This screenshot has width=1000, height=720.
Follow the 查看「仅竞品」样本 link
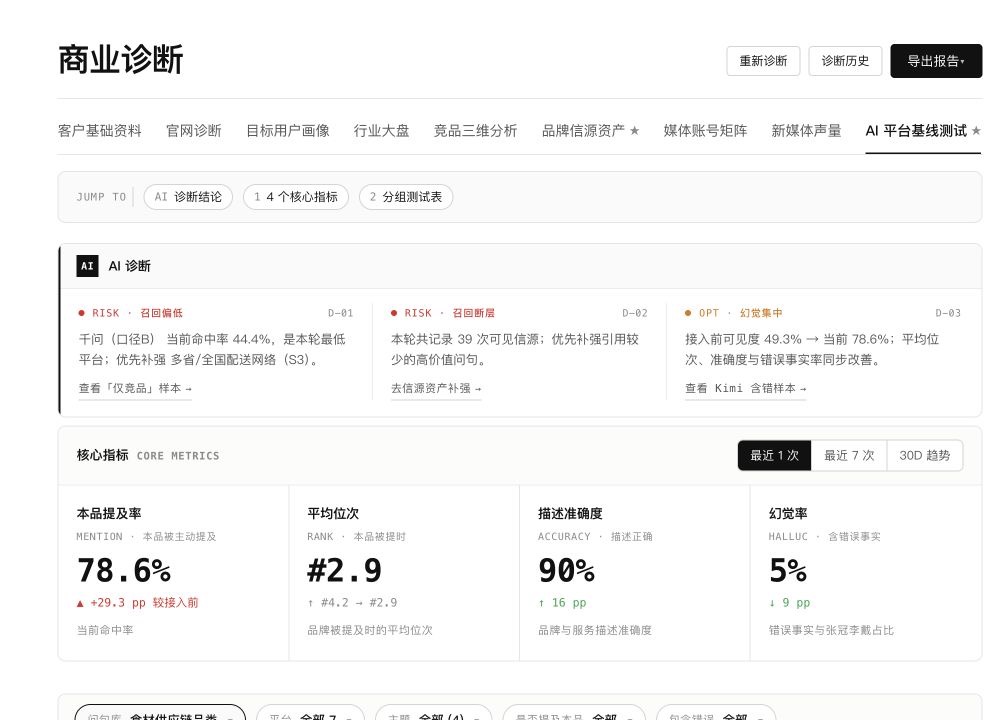[135, 388]
